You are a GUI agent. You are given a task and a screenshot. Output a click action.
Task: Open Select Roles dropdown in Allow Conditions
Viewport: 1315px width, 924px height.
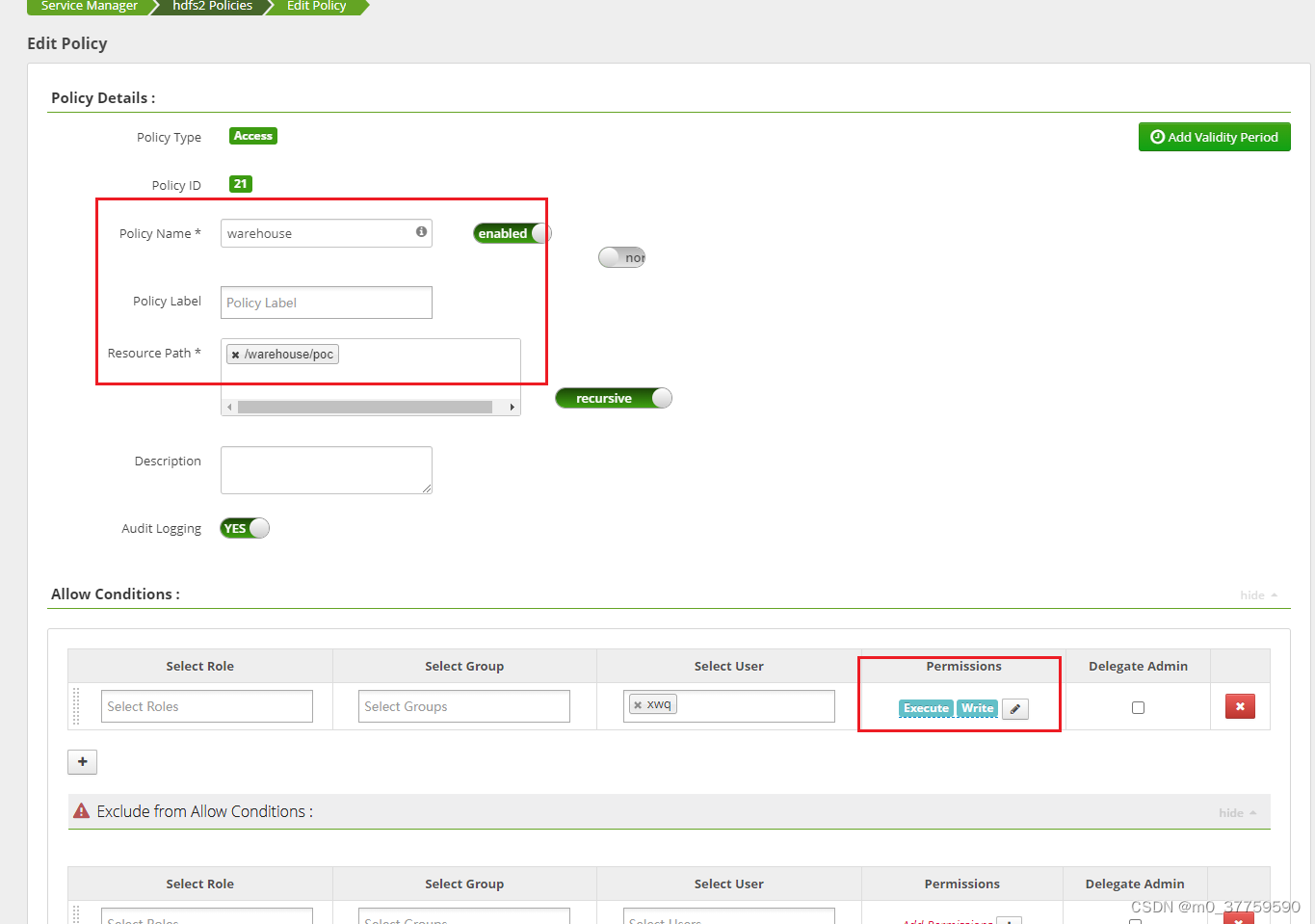(x=207, y=706)
